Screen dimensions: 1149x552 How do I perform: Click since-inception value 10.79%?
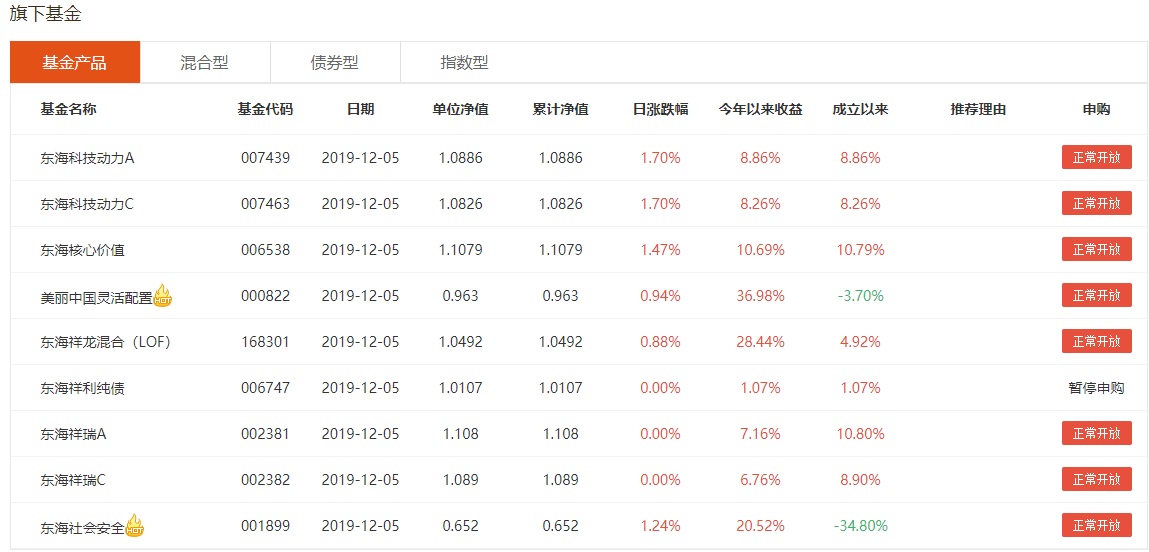tap(860, 250)
